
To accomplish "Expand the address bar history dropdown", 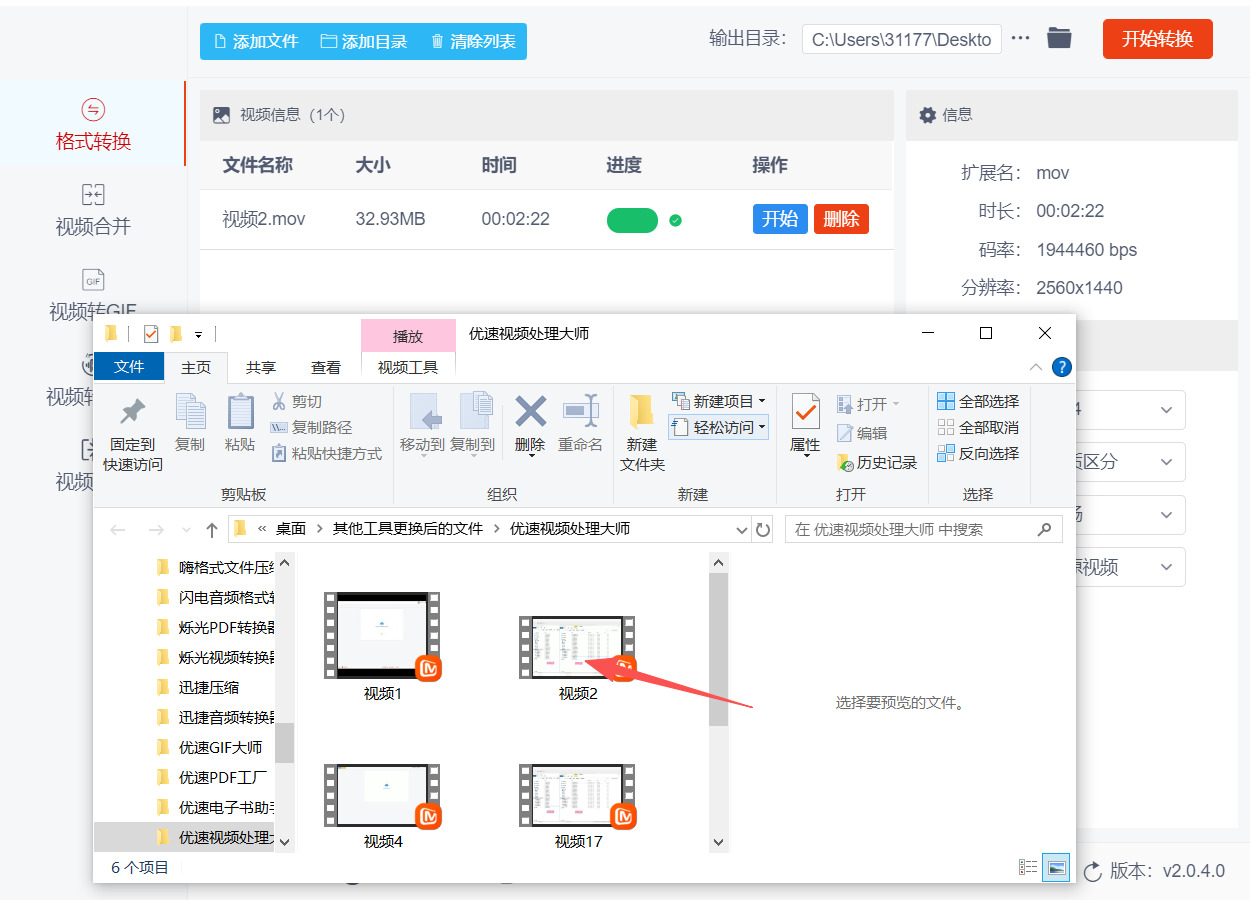I will click(x=742, y=530).
